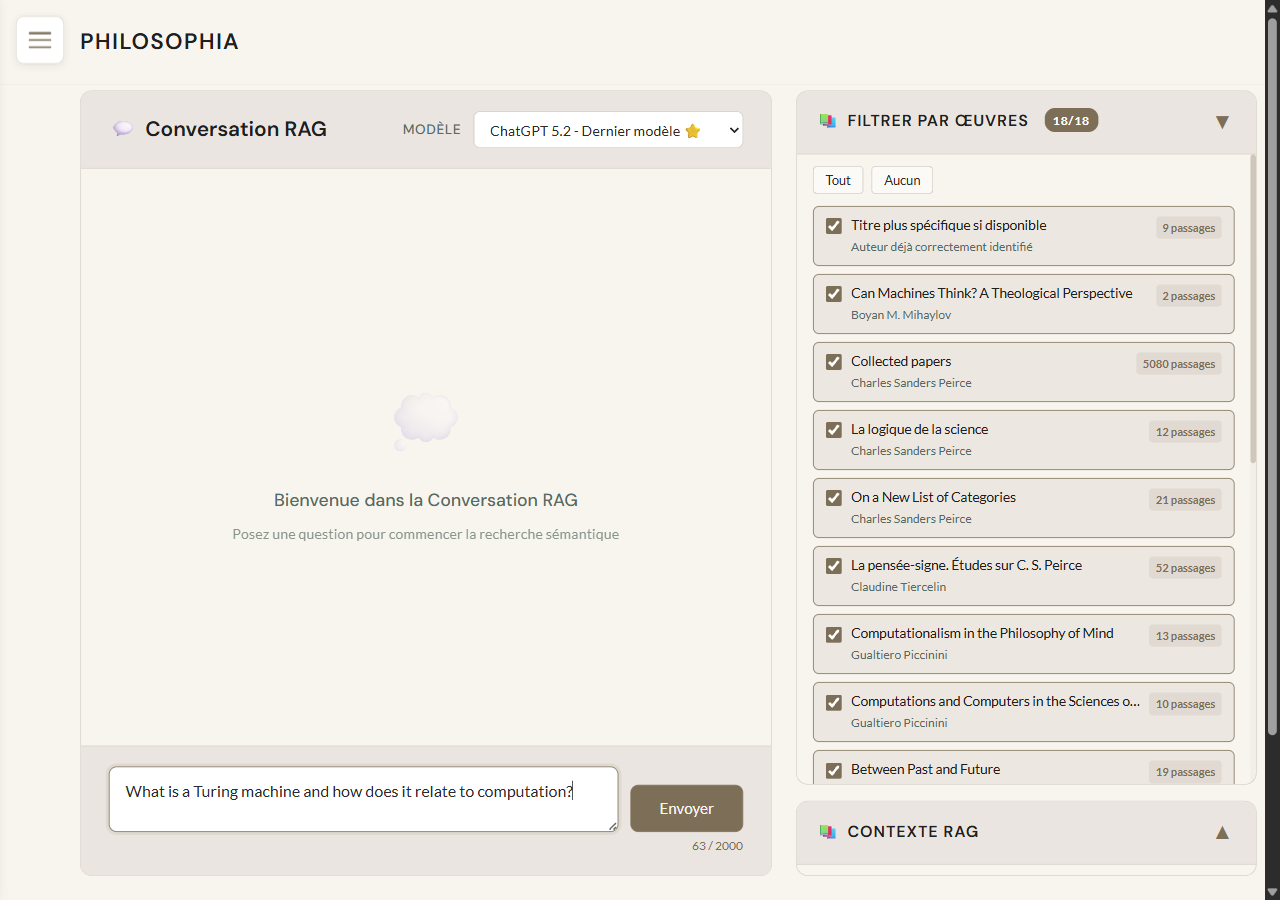Screen dimensions: 1280x900
Task: Toggle the La logique de la science checkbox
Action: 834,430
